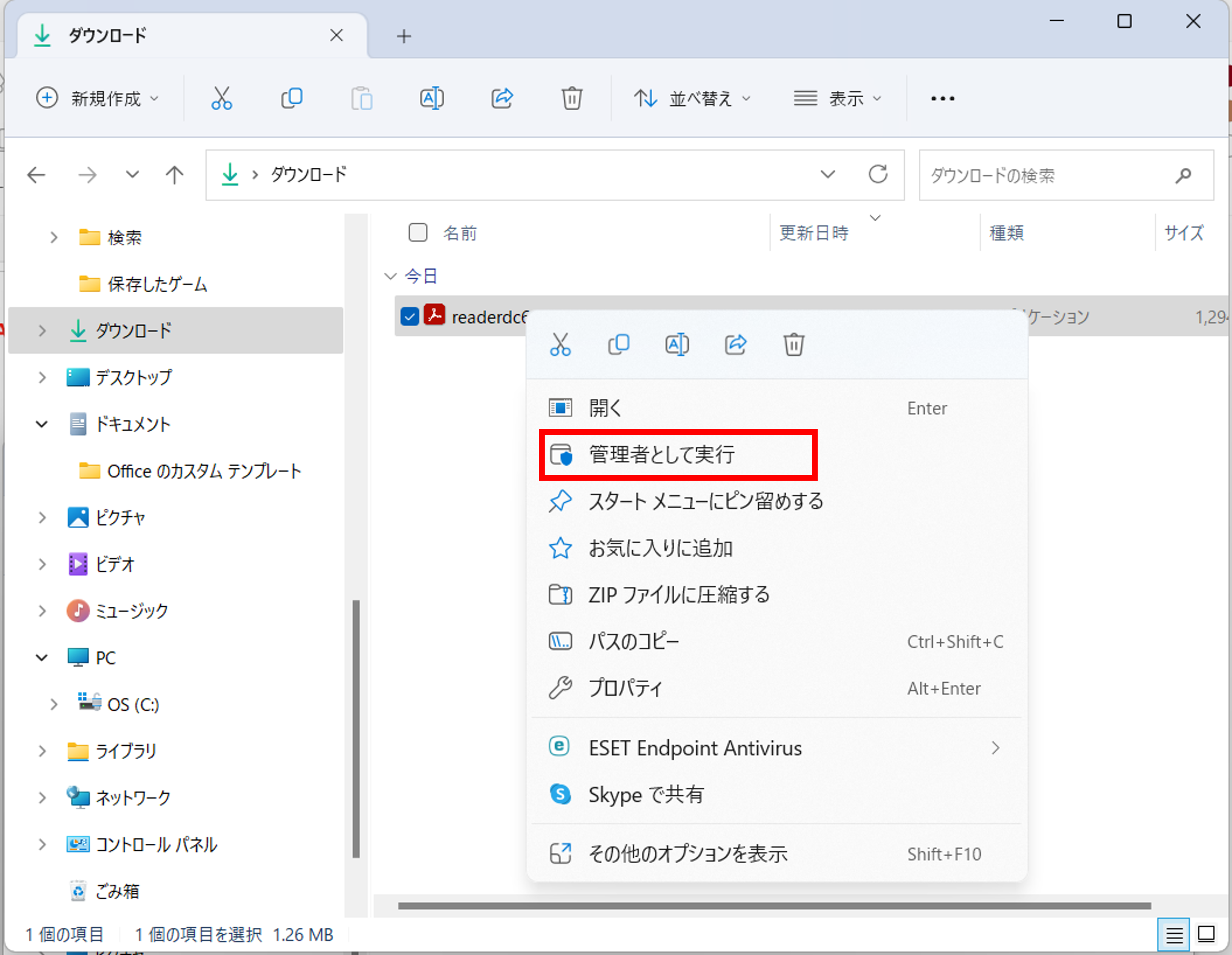Click the search magnifier icon
The width and height of the screenshot is (1232, 955).
click(1183, 175)
